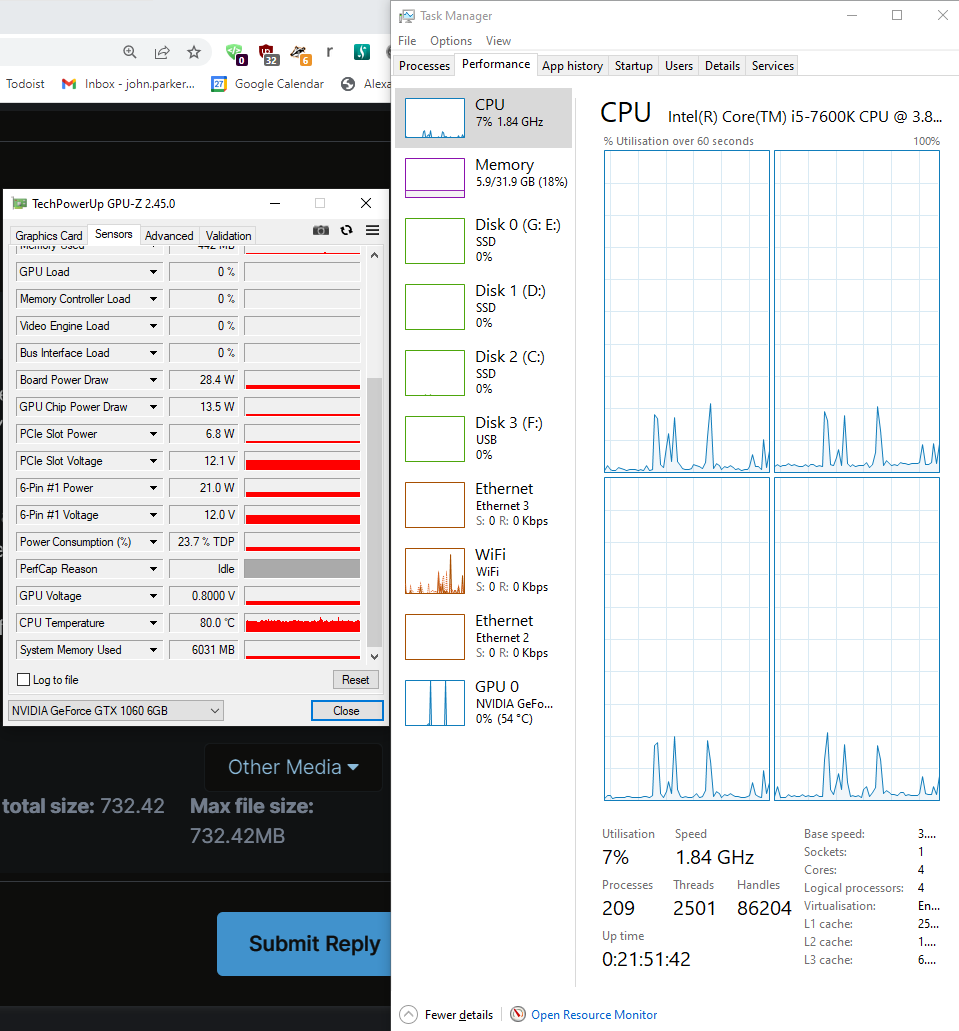The width and height of the screenshot is (959, 1031).
Task: Click the browser share page icon
Action: coord(162,52)
